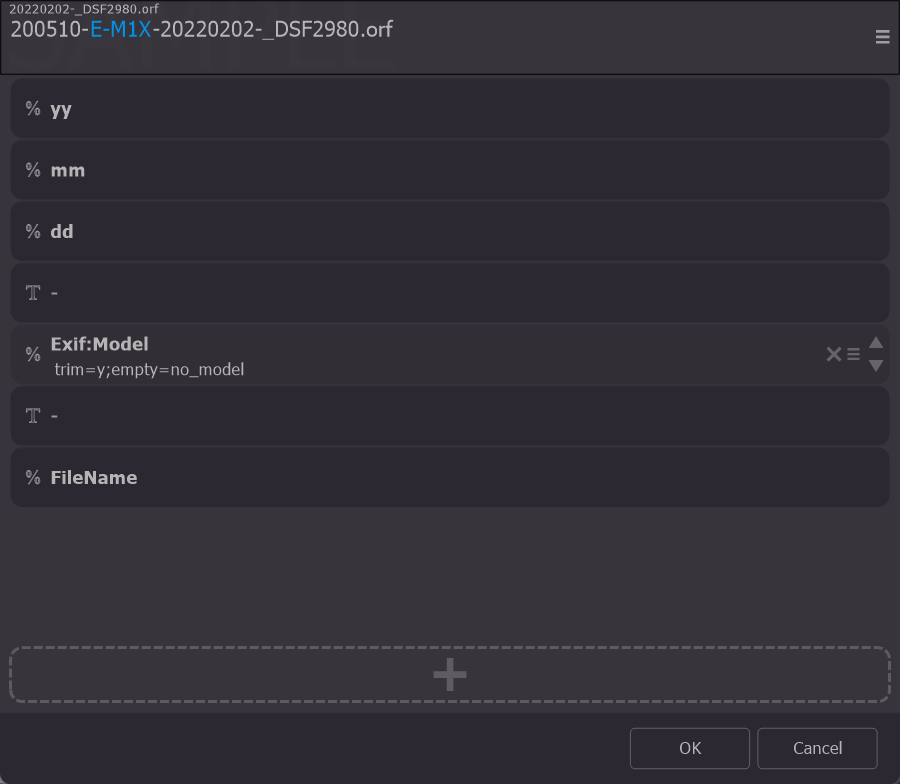Viewport: 900px width, 784px height.
Task: Click the percent icon beside yy
Action: (33, 108)
